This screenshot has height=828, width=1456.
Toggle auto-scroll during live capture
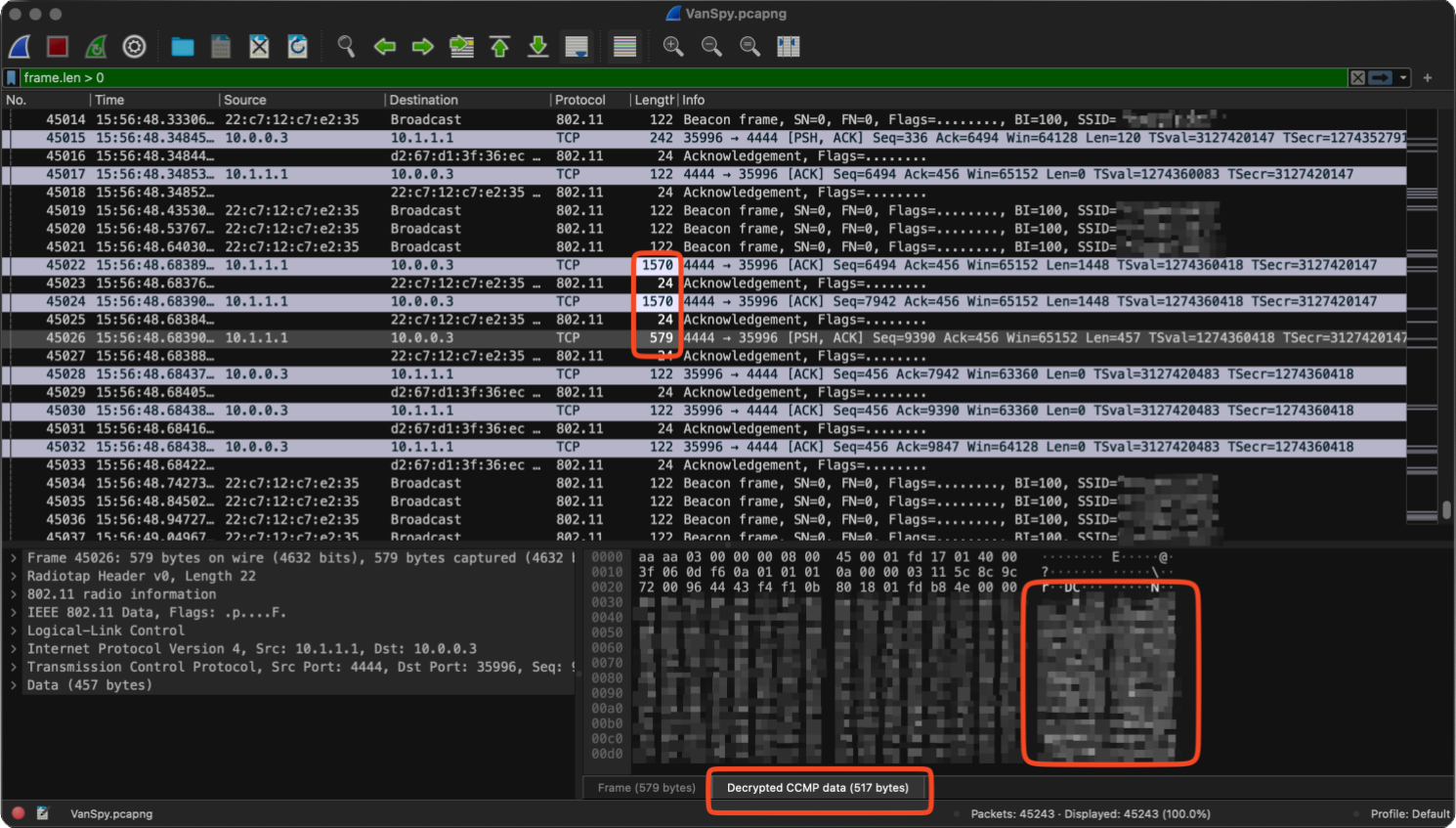(577, 46)
